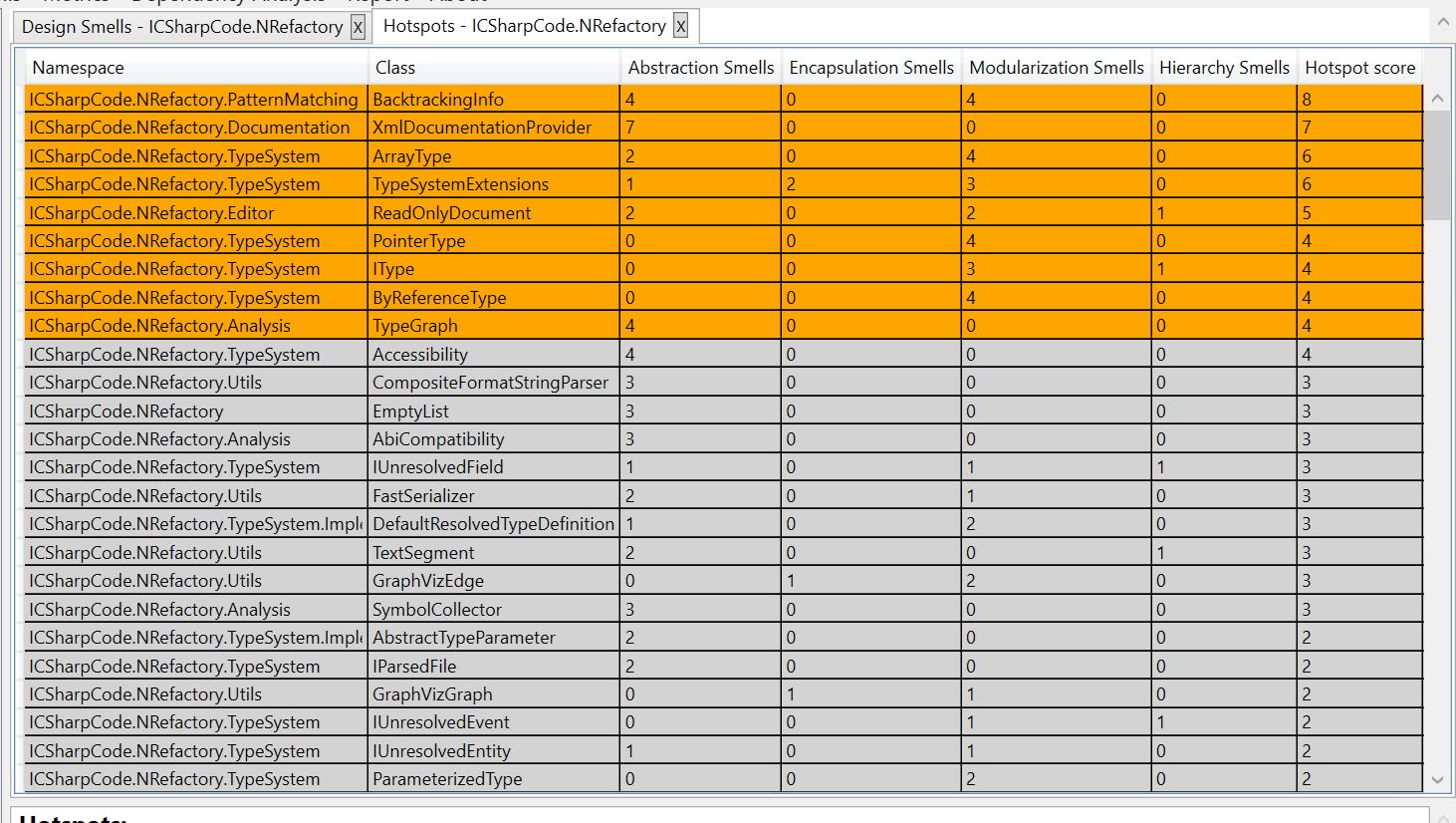Screen dimensions: 1456x823
Task: Sort by Modularization Smells column
Action: [x=1057, y=68]
